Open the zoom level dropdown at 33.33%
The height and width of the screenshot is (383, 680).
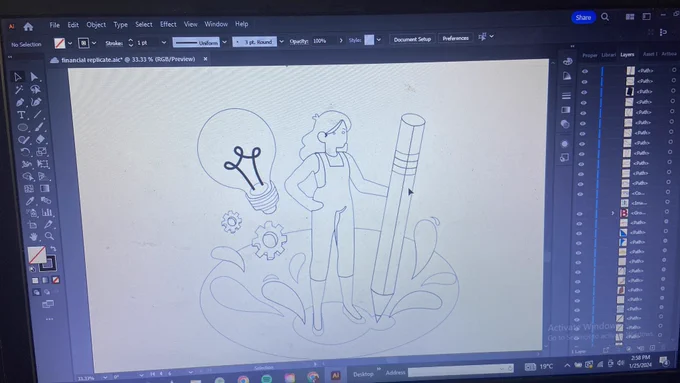coord(105,378)
